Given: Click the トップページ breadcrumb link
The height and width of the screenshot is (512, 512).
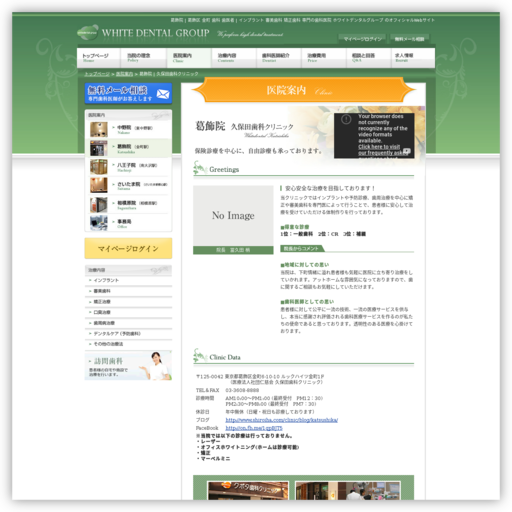Looking at the screenshot, I should 97,74.
